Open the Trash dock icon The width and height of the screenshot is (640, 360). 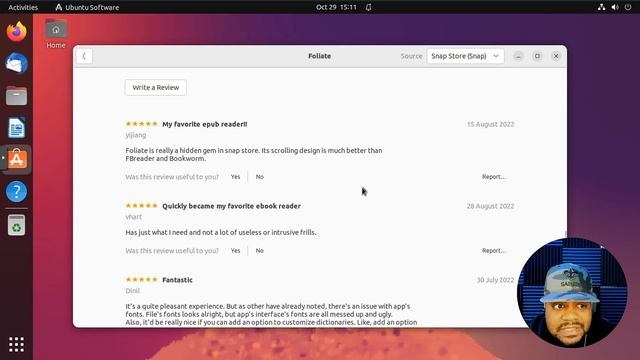point(16,225)
